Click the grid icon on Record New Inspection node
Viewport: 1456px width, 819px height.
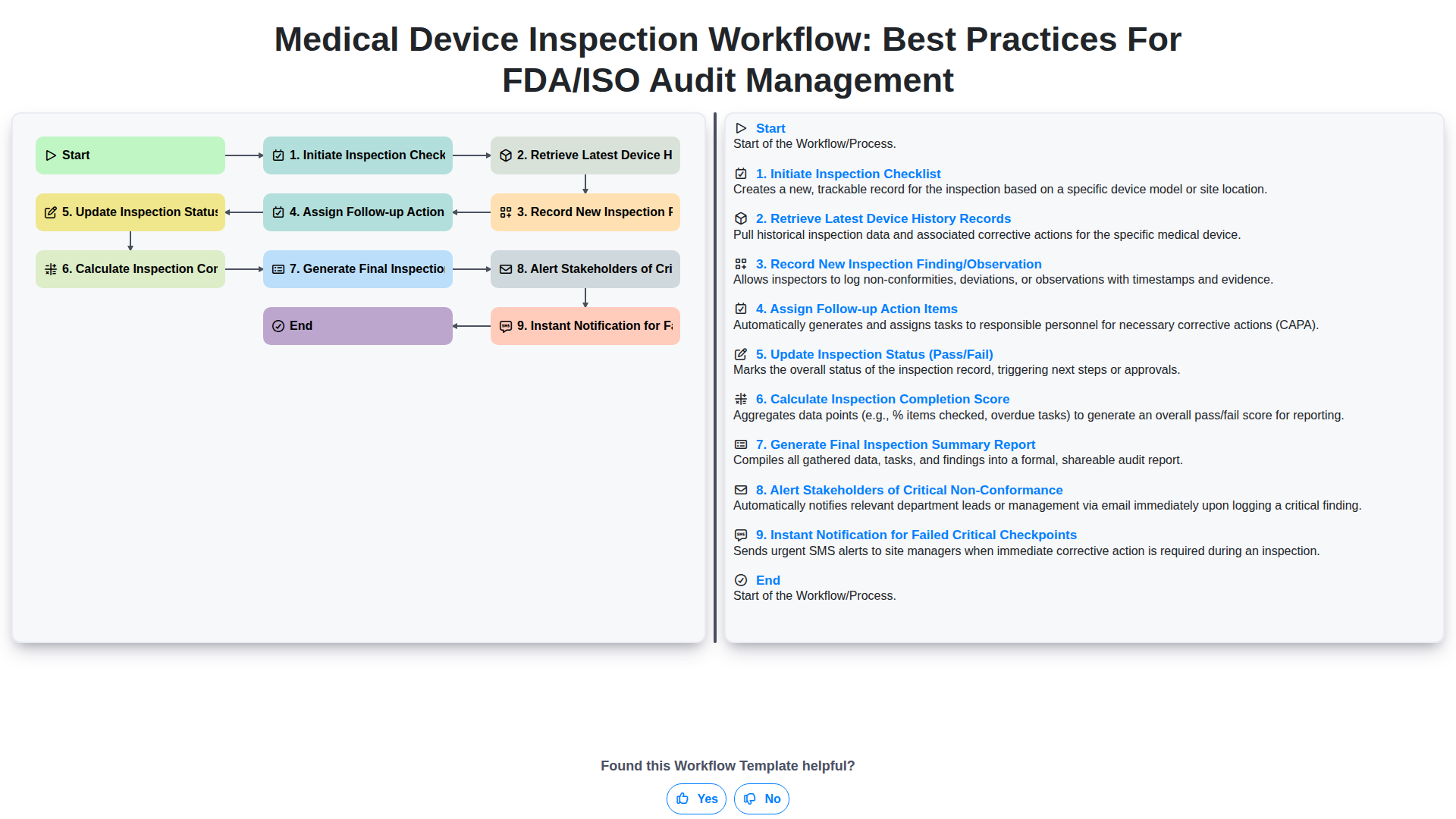click(506, 212)
